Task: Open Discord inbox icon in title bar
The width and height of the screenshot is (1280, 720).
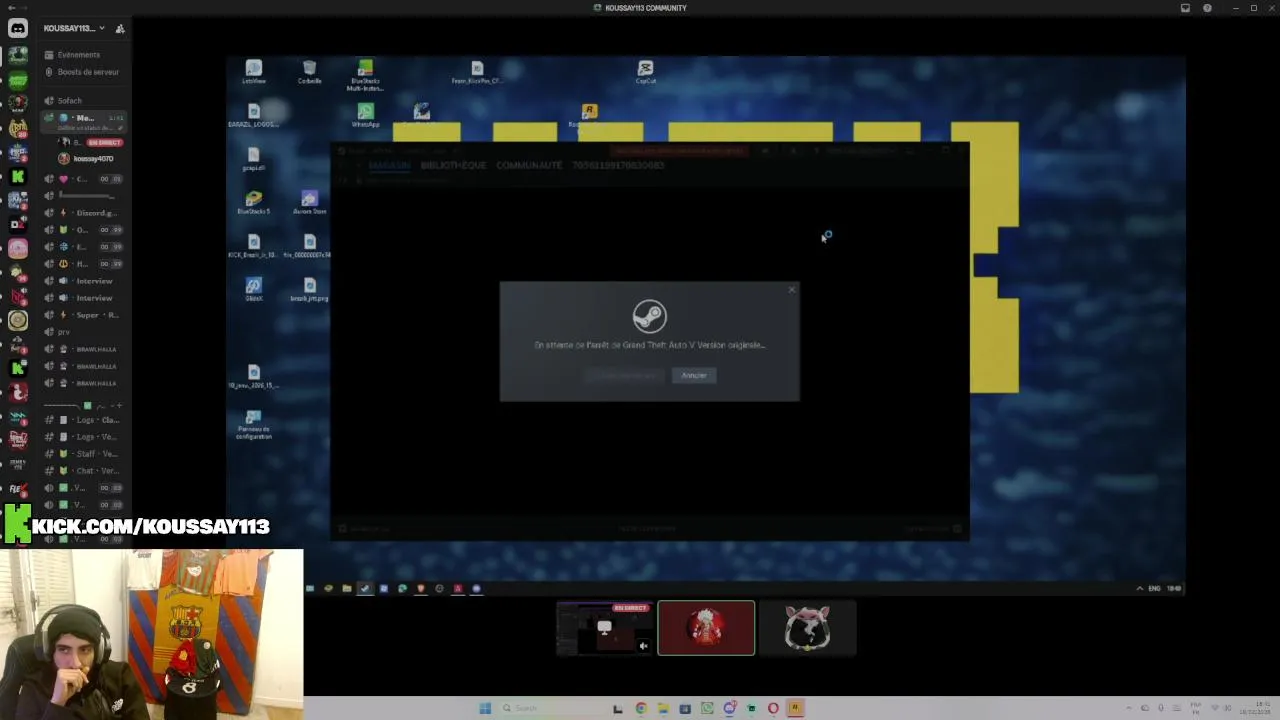Action: pyautogui.click(x=1185, y=8)
